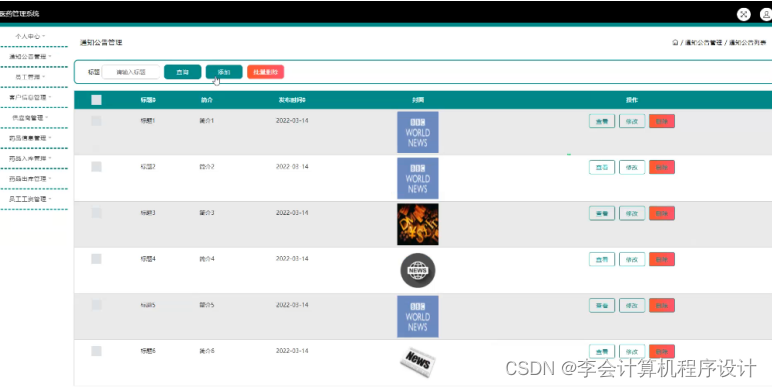
Task: Click the 标题5 title cell
Action: [x=148, y=305]
